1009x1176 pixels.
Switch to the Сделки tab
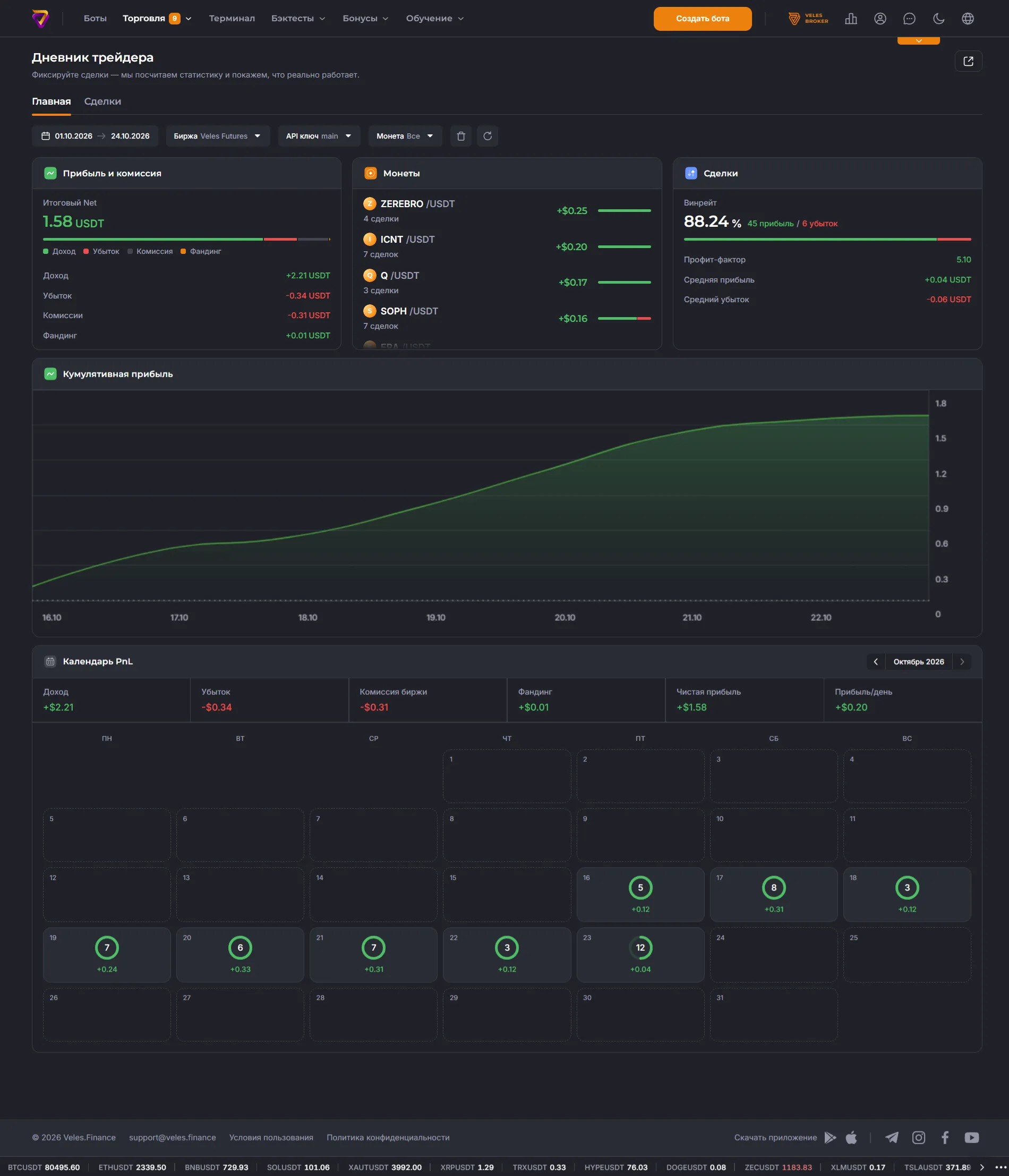point(102,101)
